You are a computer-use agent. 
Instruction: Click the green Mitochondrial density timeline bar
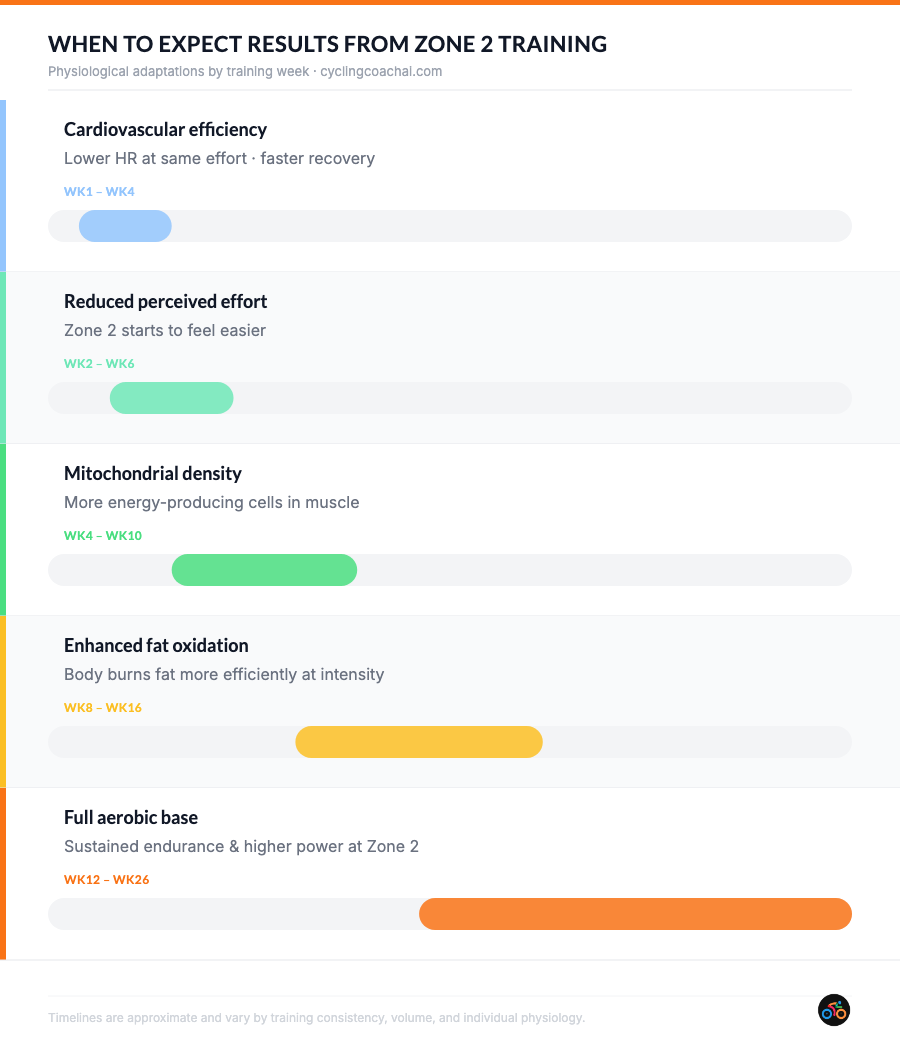pos(264,570)
